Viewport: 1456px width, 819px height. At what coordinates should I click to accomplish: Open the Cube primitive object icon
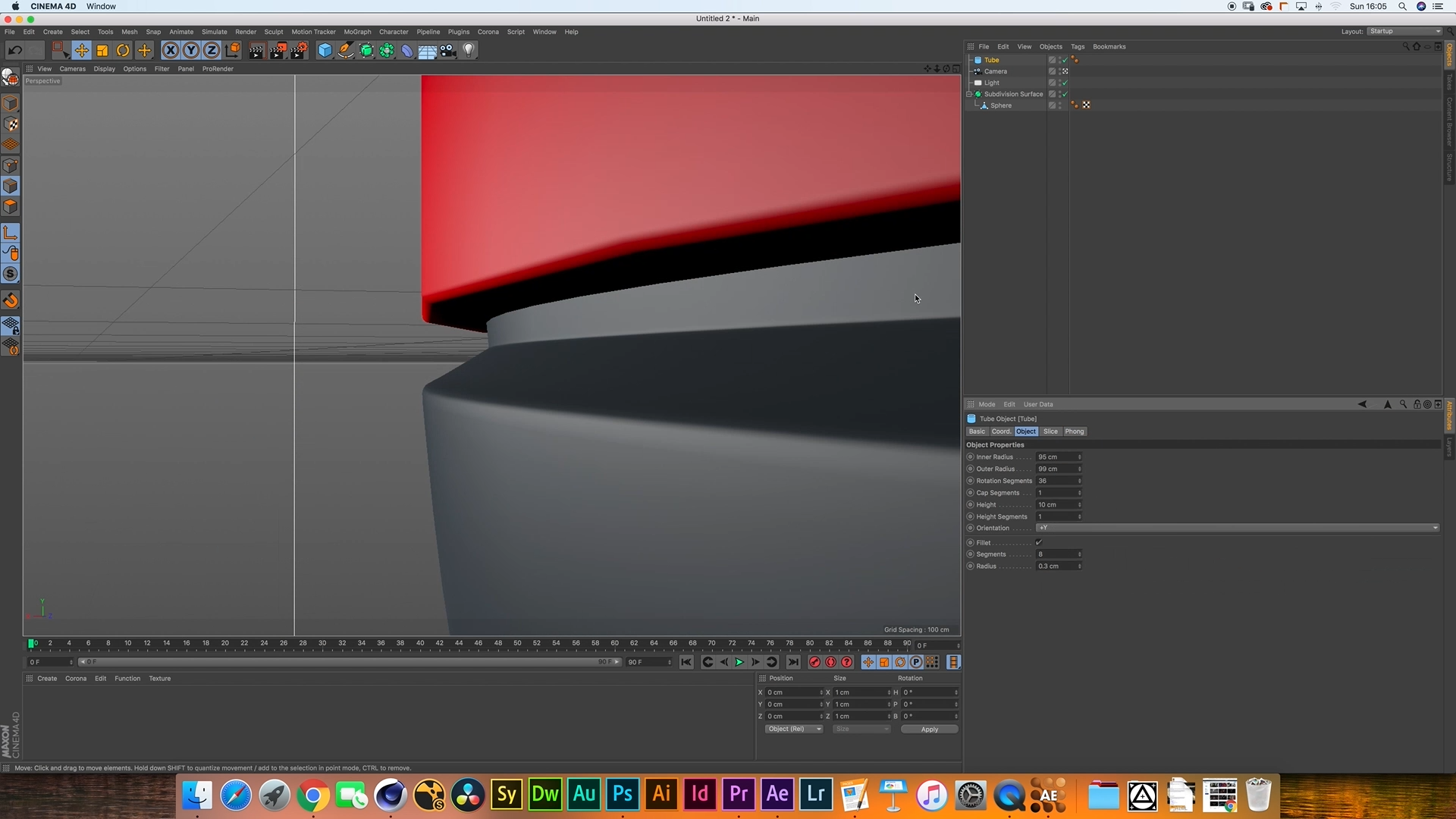pos(325,51)
